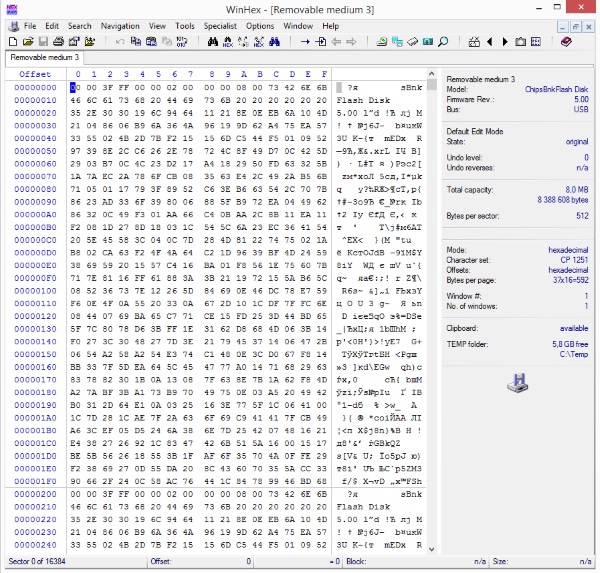Click the black left triangle navigation icon
600x573 pixels.
pos(489,41)
